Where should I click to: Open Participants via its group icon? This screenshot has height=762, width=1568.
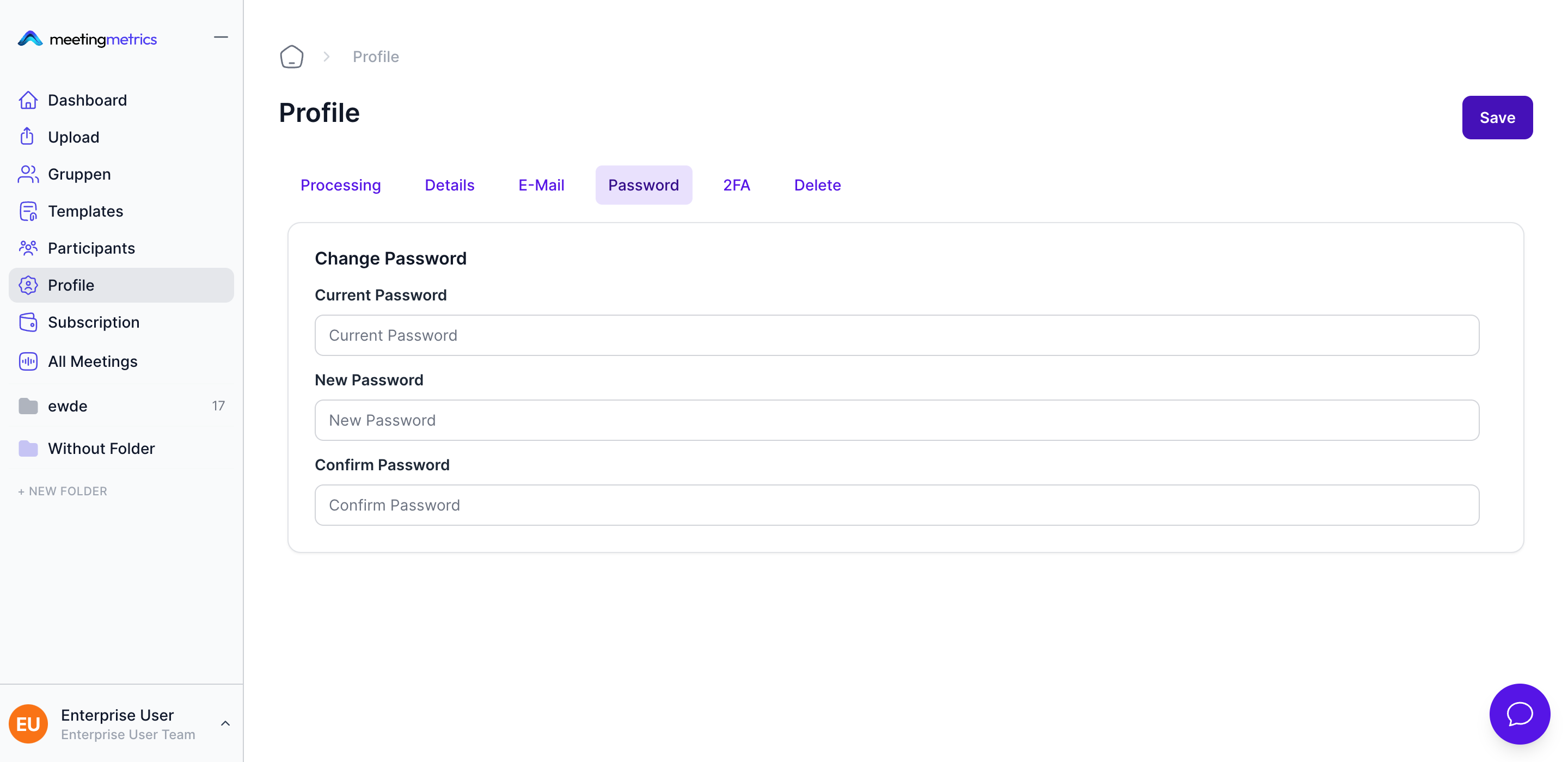(x=28, y=248)
